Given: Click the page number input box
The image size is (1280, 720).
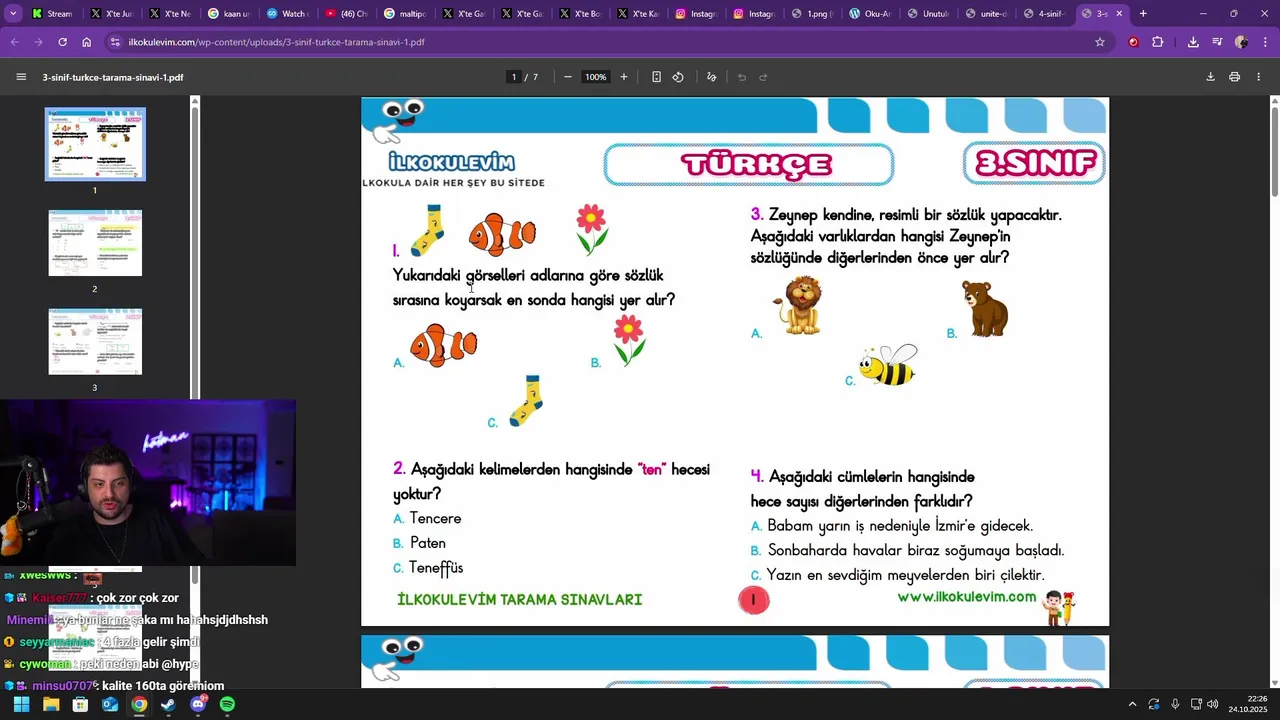Looking at the screenshot, I should (x=514, y=77).
